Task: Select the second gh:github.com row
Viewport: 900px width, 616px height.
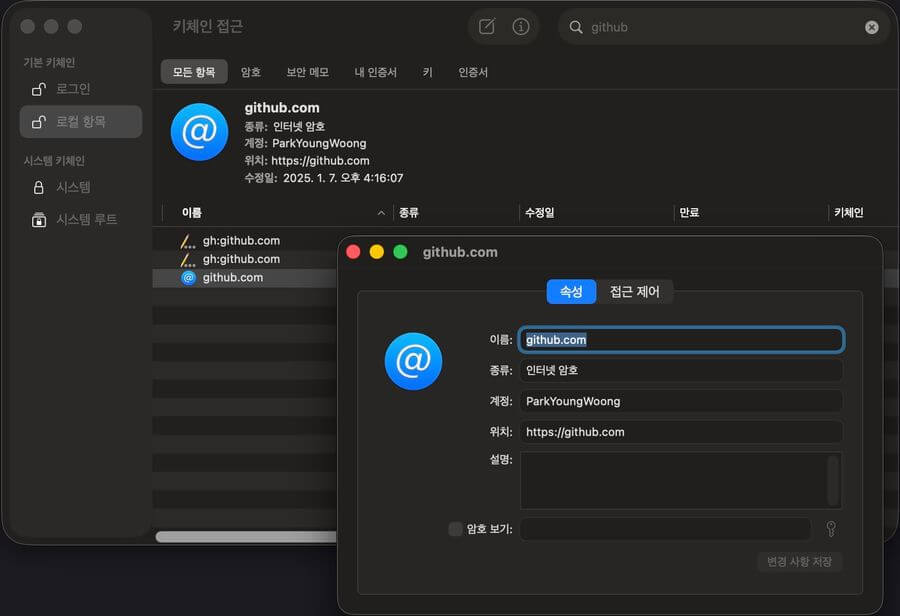Action: pos(245,259)
